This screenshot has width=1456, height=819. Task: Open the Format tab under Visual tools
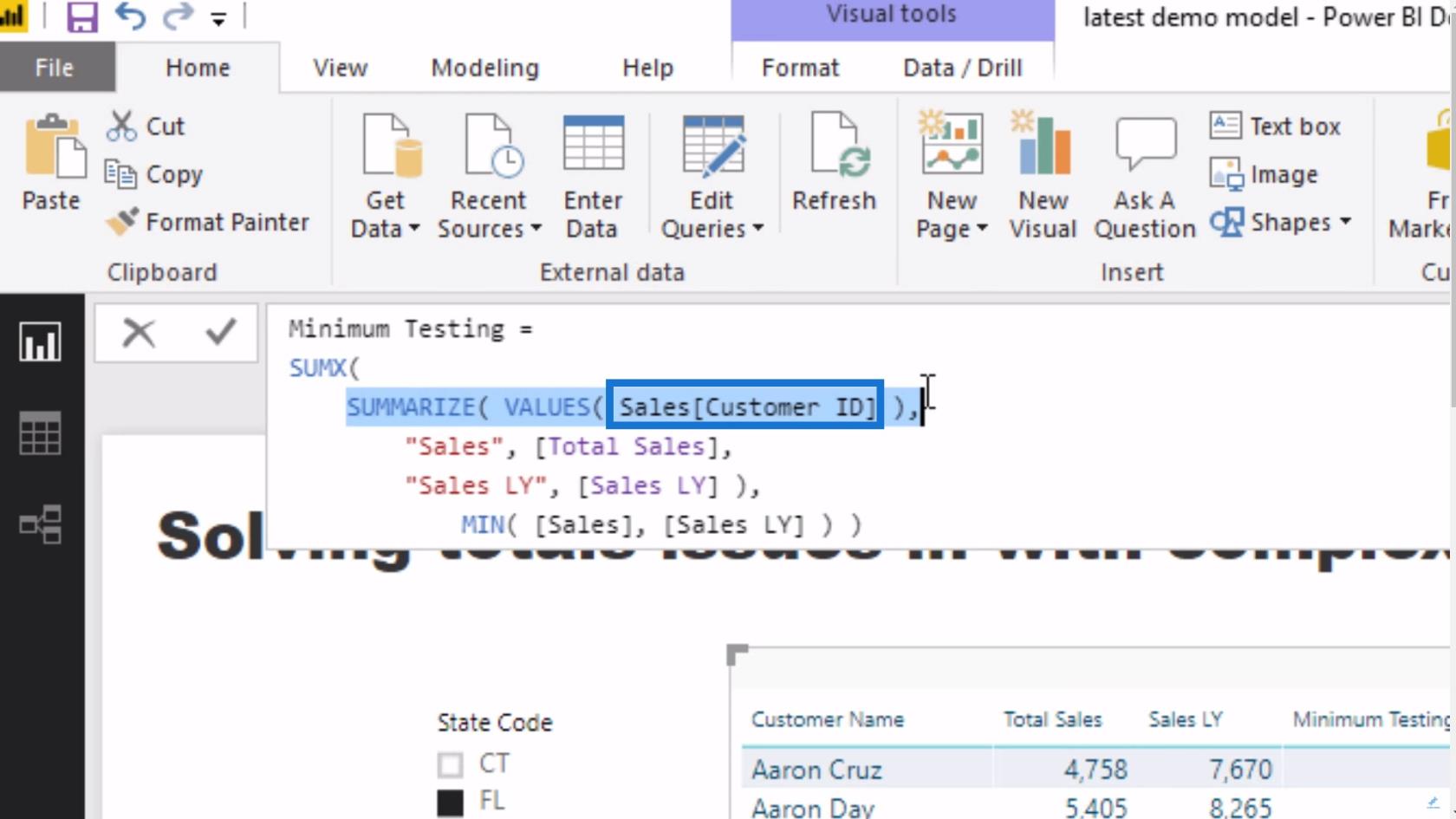click(800, 68)
